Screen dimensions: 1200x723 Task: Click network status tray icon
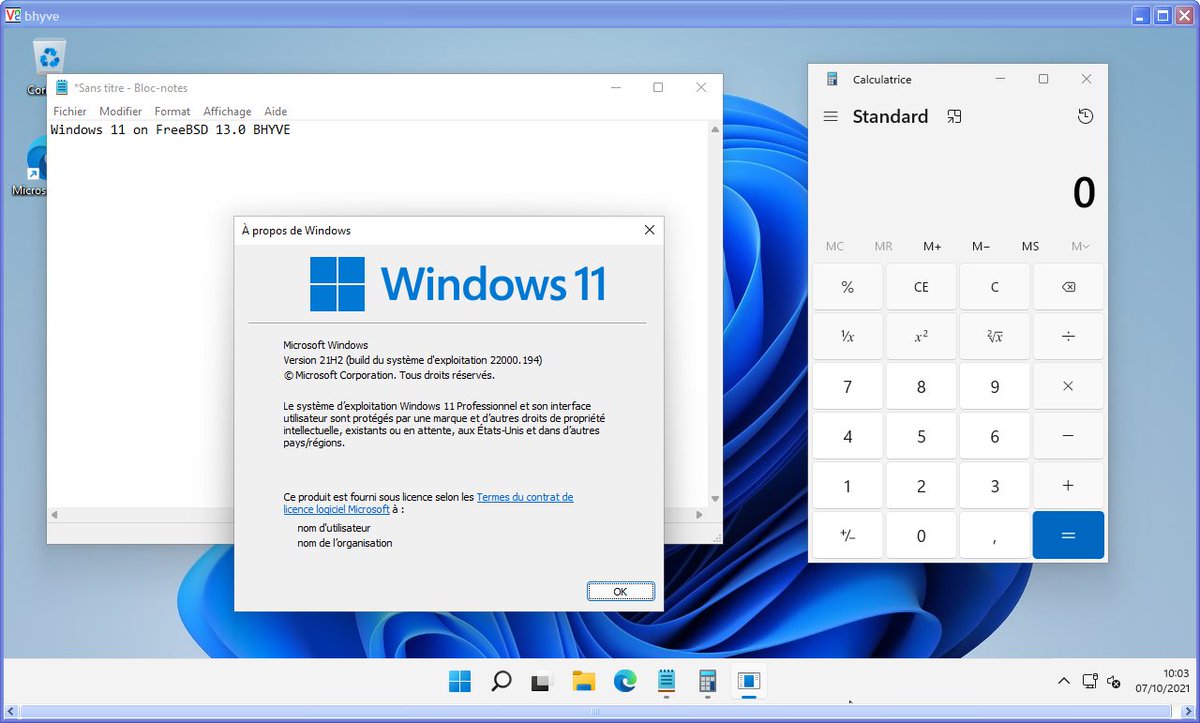click(1090, 682)
